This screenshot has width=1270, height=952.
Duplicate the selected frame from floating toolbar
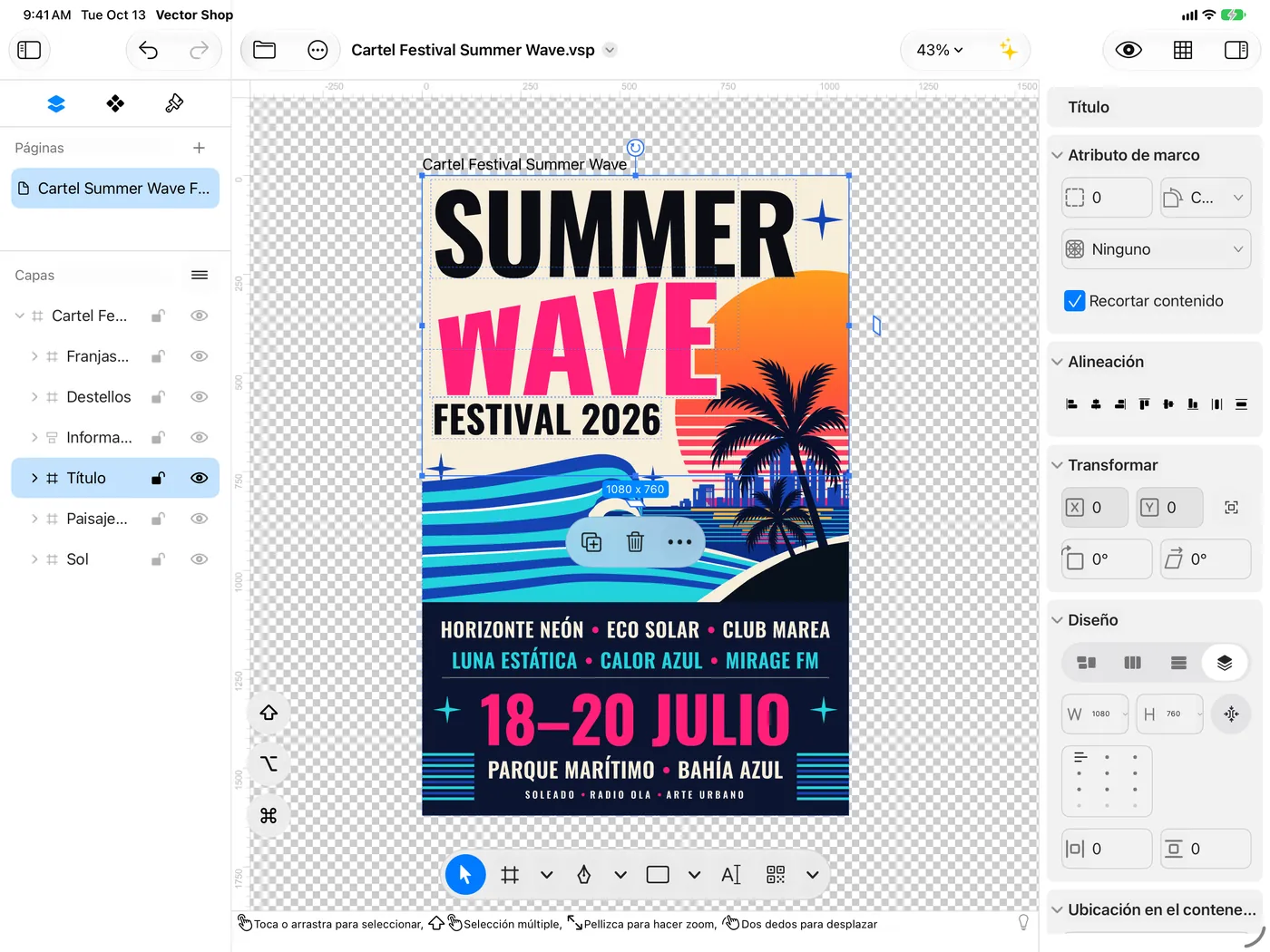(x=591, y=542)
